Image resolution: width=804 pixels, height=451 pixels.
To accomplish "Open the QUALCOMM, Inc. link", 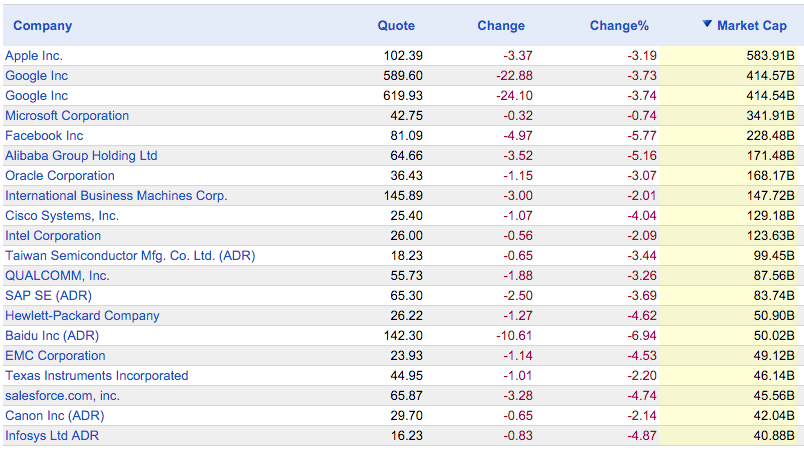I will [x=57, y=276].
